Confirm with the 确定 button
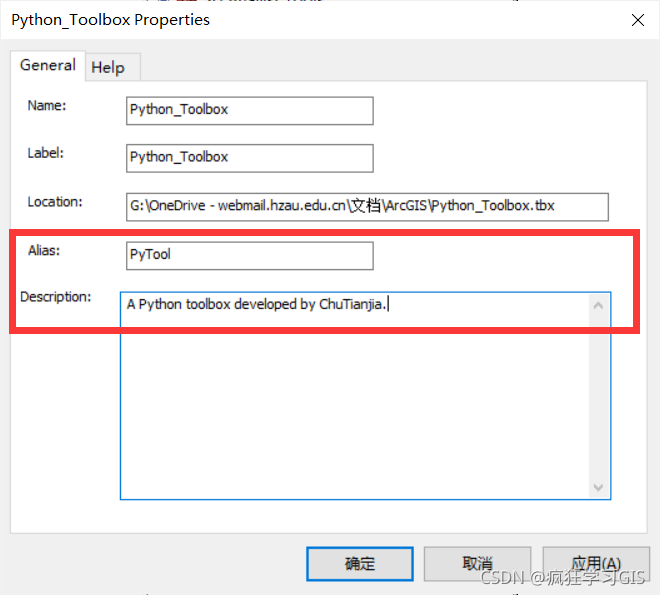 pyautogui.click(x=360, y=563)
